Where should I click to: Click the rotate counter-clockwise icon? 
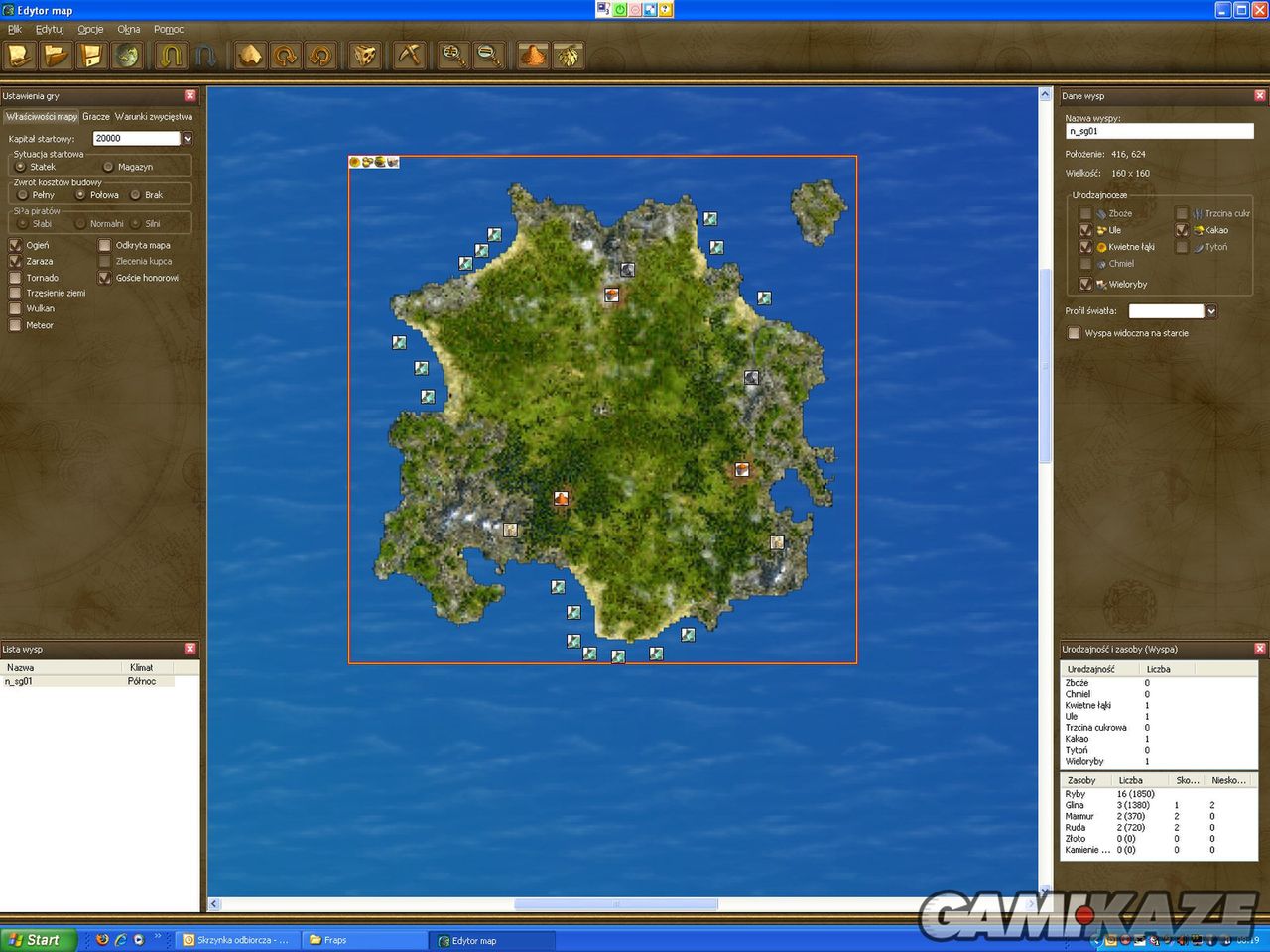coord(320,55)
